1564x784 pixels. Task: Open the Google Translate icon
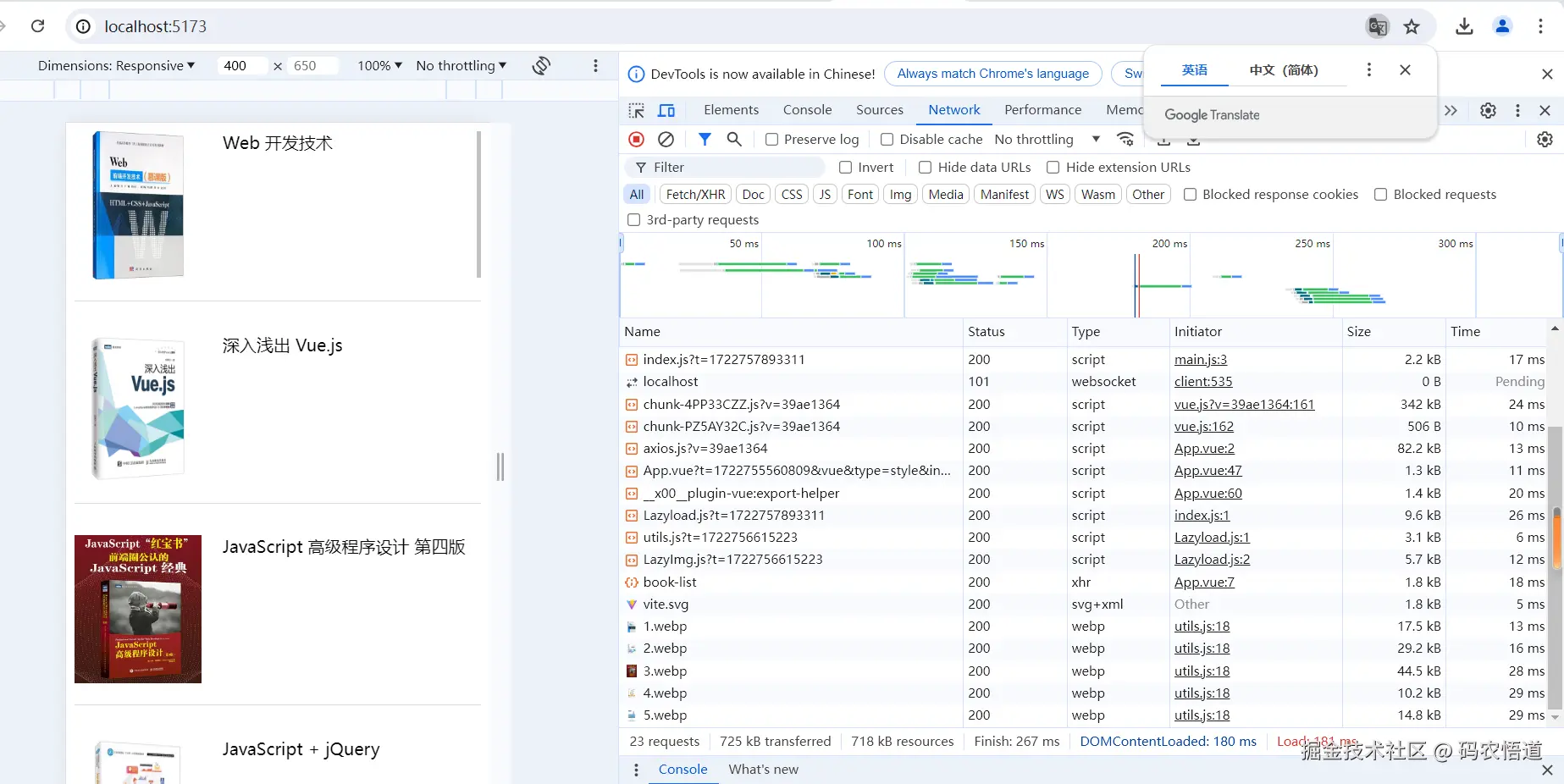pyautogui.click(x=1378, y=26)
